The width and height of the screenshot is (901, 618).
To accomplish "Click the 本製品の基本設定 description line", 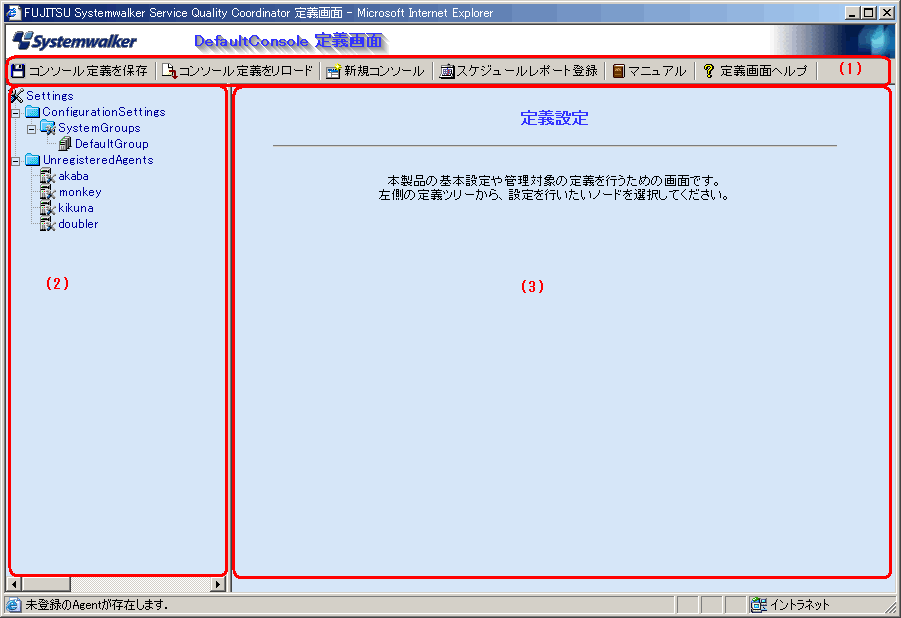I will click(x=554, y=181).
